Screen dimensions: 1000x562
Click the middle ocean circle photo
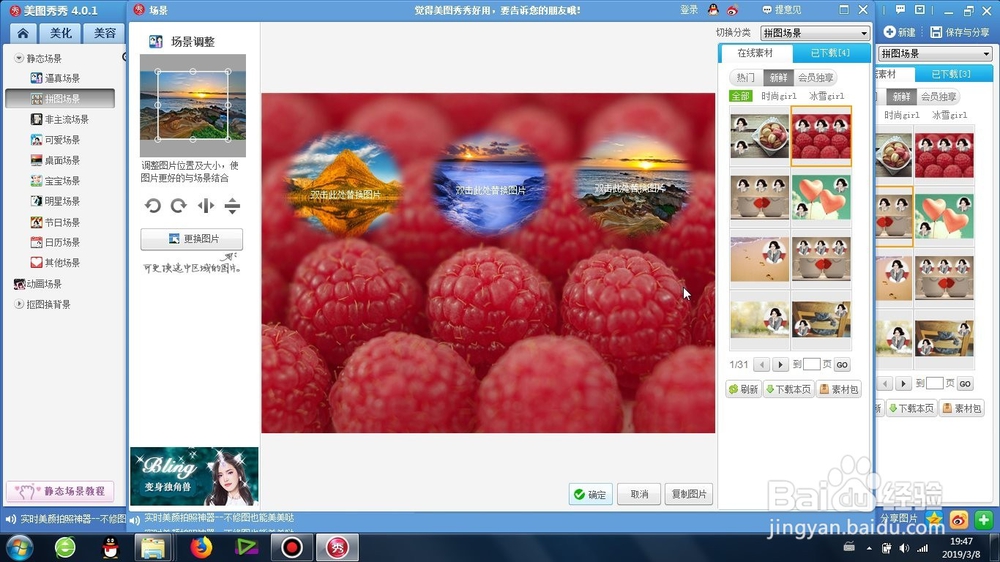tap(490, 184)
